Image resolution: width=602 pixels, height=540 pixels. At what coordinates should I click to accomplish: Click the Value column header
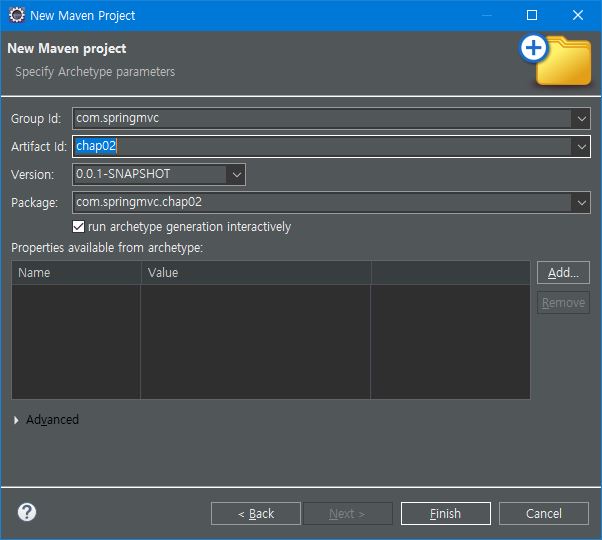click(x=256, y=273)
